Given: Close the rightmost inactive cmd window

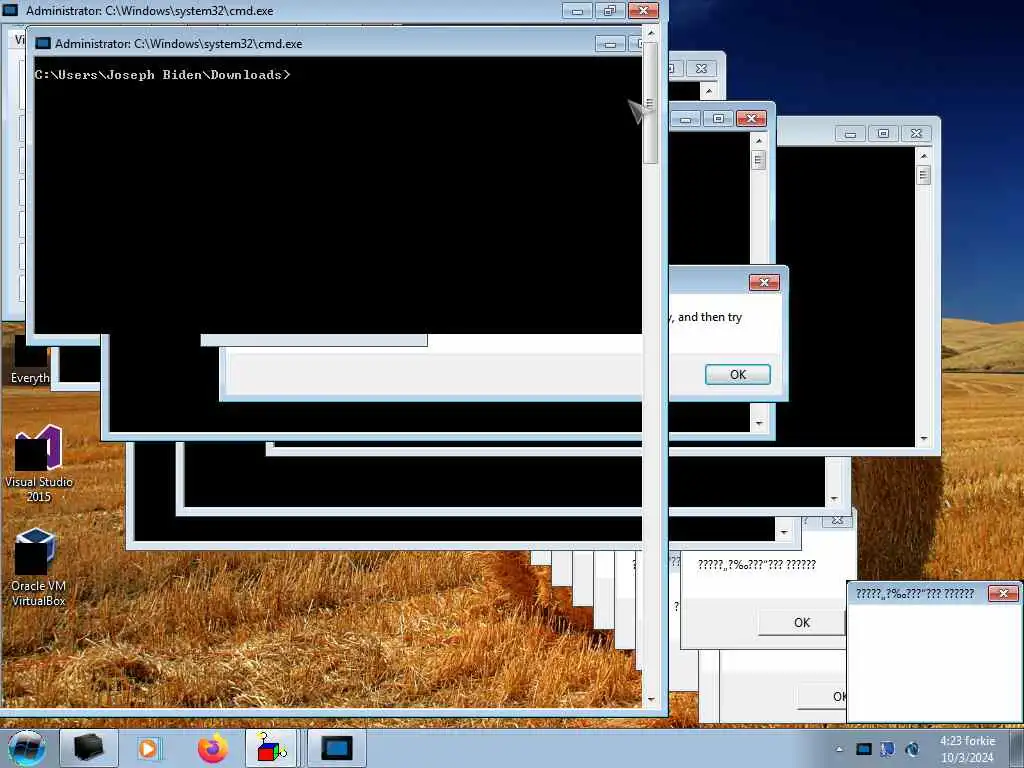Looking at the screenshot, I should (x=916, y=134).
